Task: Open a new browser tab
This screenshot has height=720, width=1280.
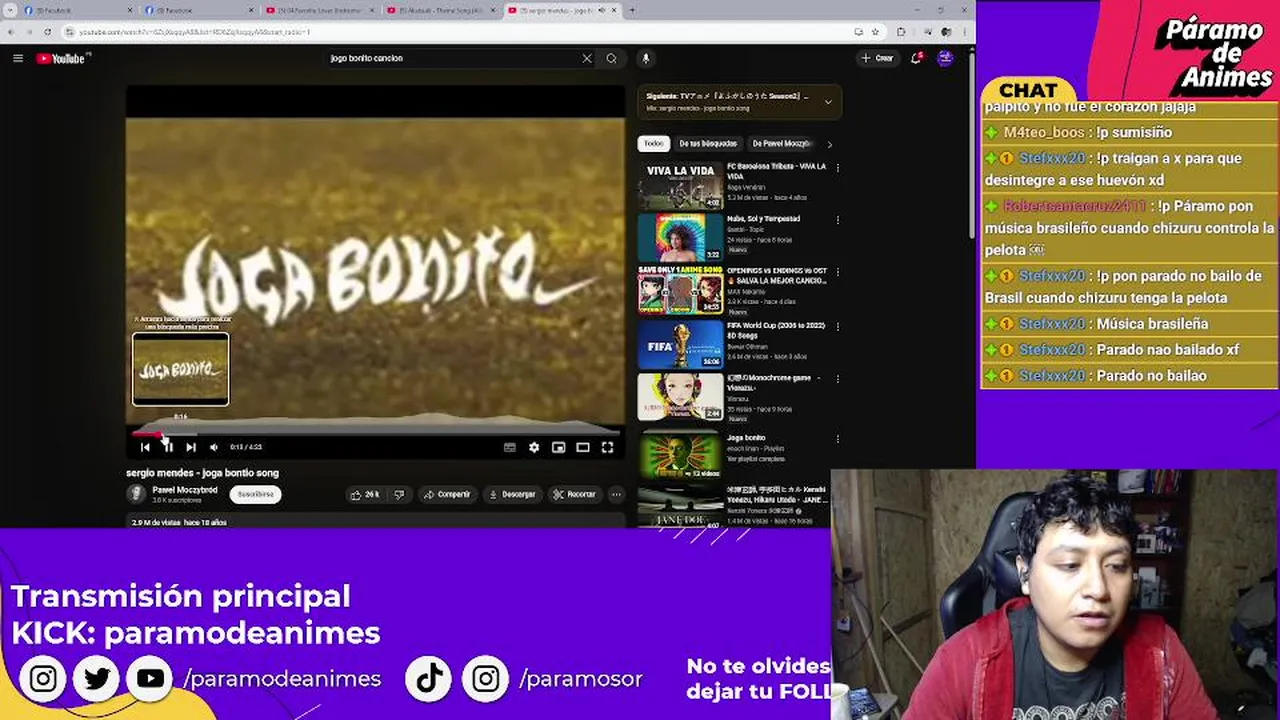Action: [632, 10]
